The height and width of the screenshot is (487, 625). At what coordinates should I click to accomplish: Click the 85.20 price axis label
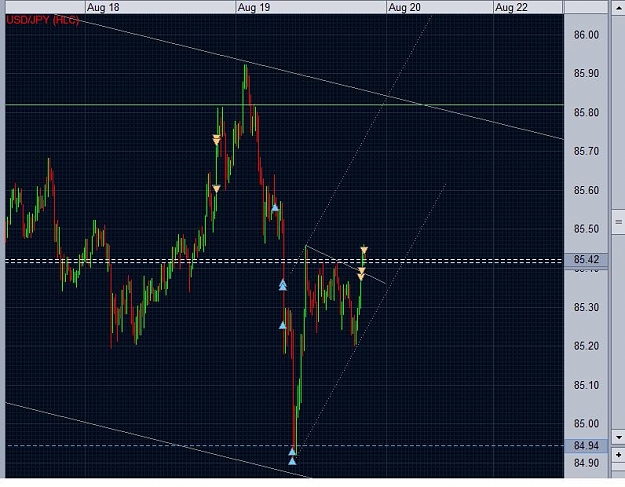coord(586,346)
